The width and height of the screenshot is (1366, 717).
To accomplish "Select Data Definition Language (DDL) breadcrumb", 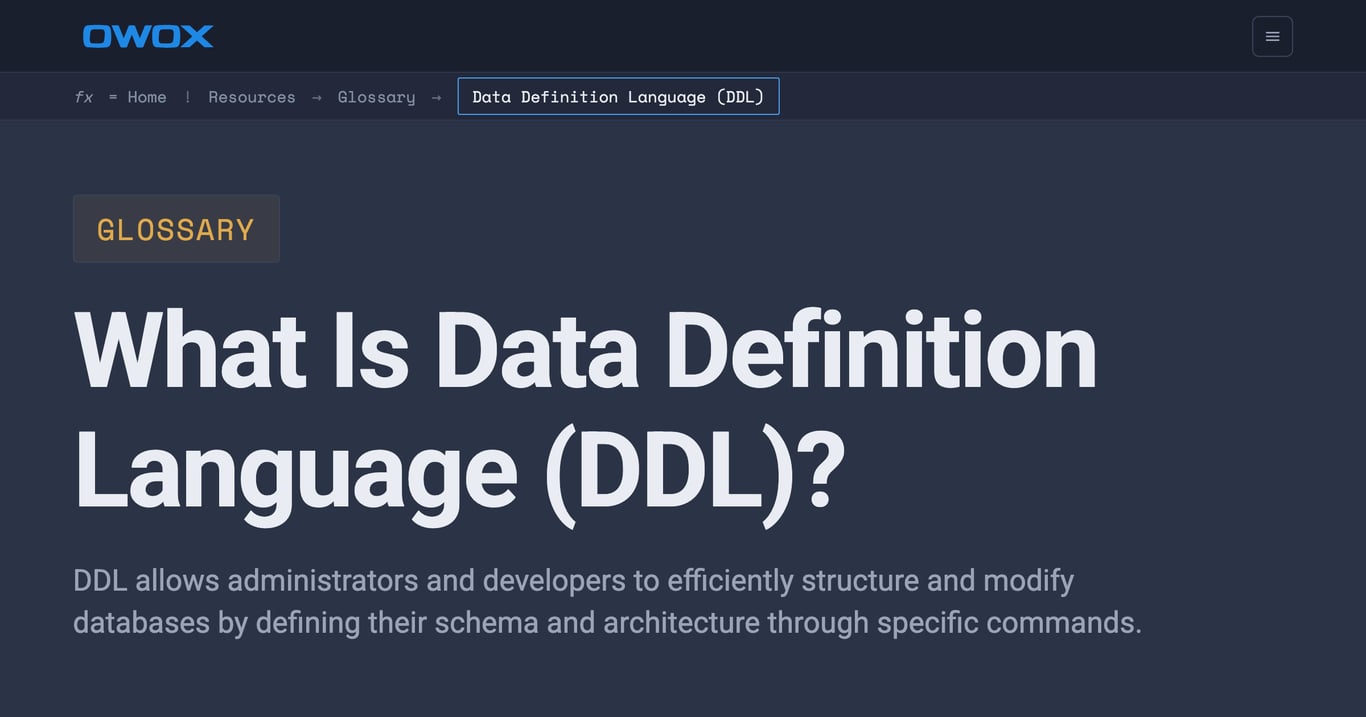I will (618, 96).
